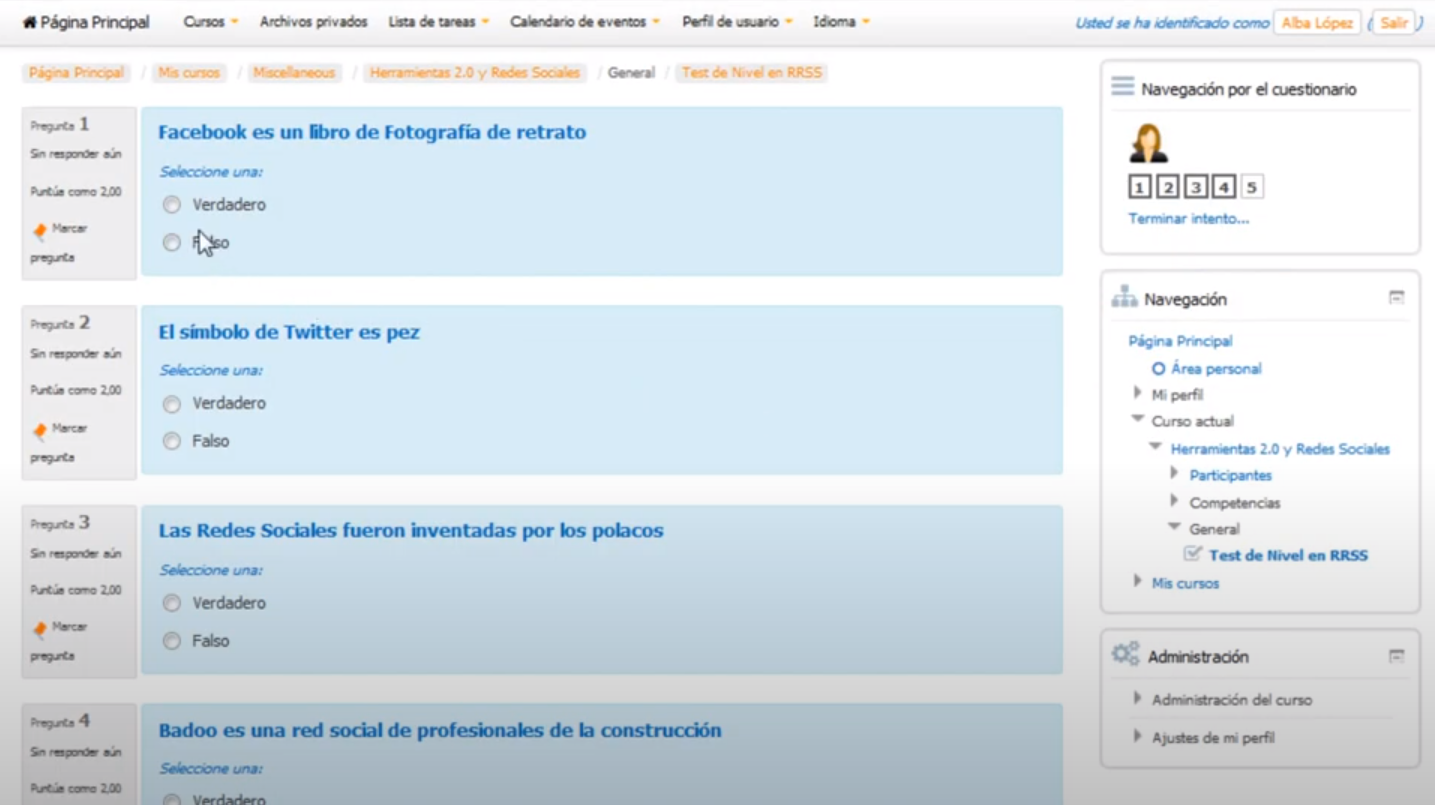
Task: Click the circle icon beside Área personal
Action: (1158, 369)
